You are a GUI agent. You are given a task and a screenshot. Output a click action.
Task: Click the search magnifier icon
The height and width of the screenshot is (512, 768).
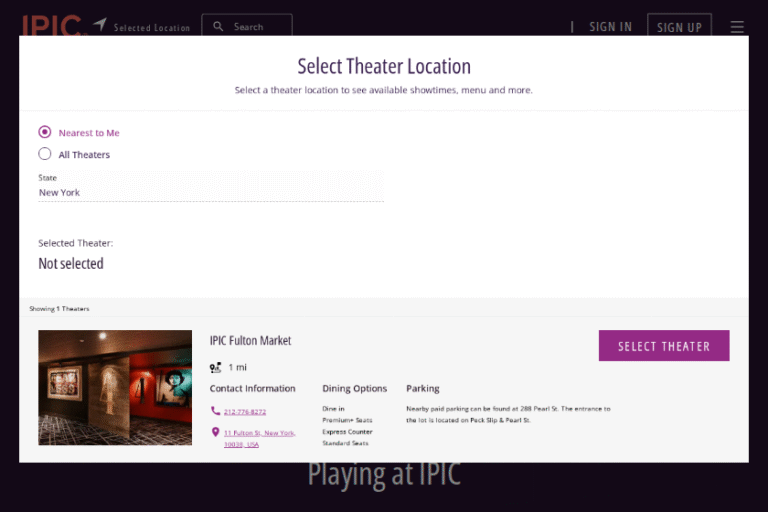pyautogui.click(x=219, y=27)
